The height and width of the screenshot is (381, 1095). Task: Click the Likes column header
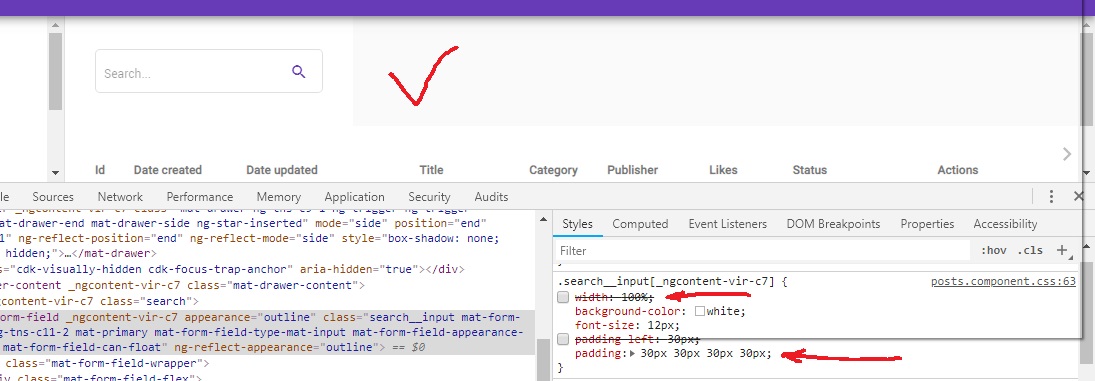pos(723,170)
